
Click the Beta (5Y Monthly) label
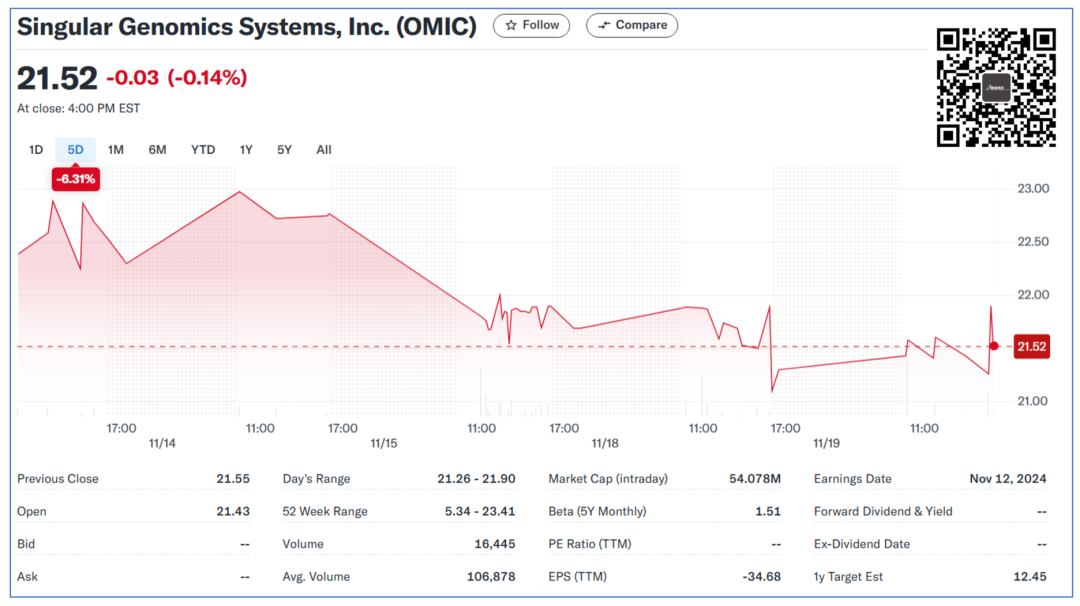[597, 512]
